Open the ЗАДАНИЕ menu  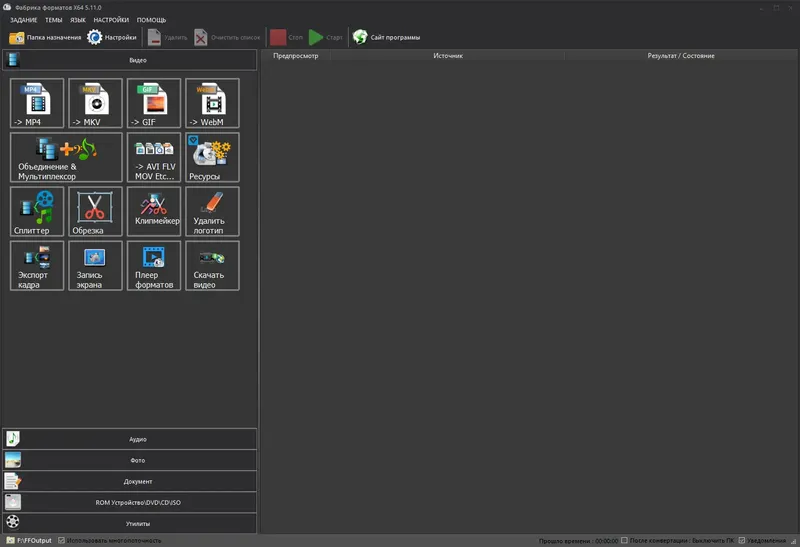[23, 20]
